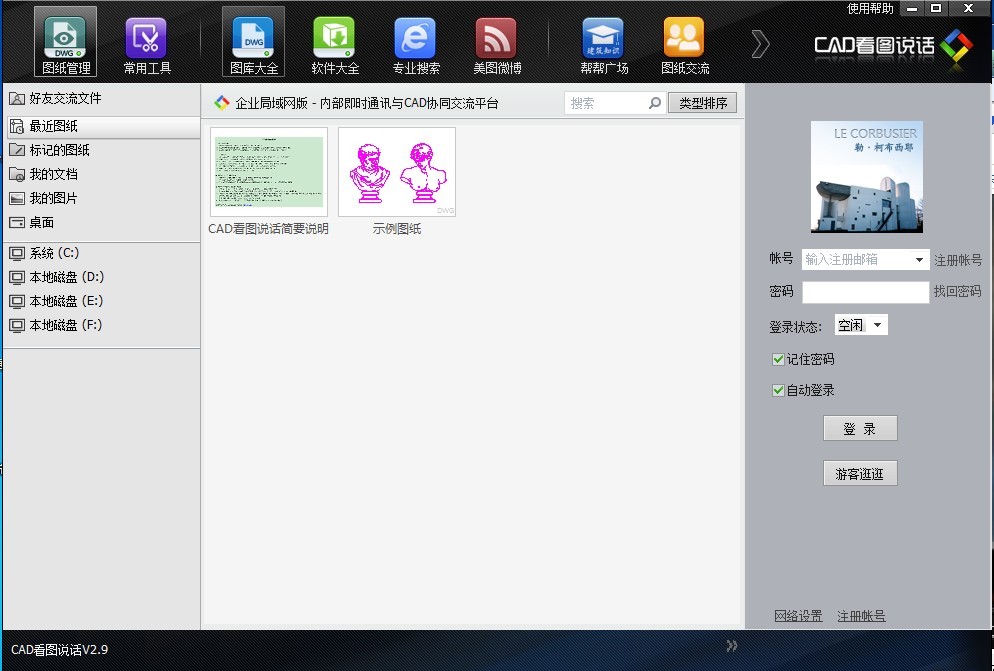Select the 软件大全 software collection icon
Screen dimensions: 994x671
pos(334,40)
